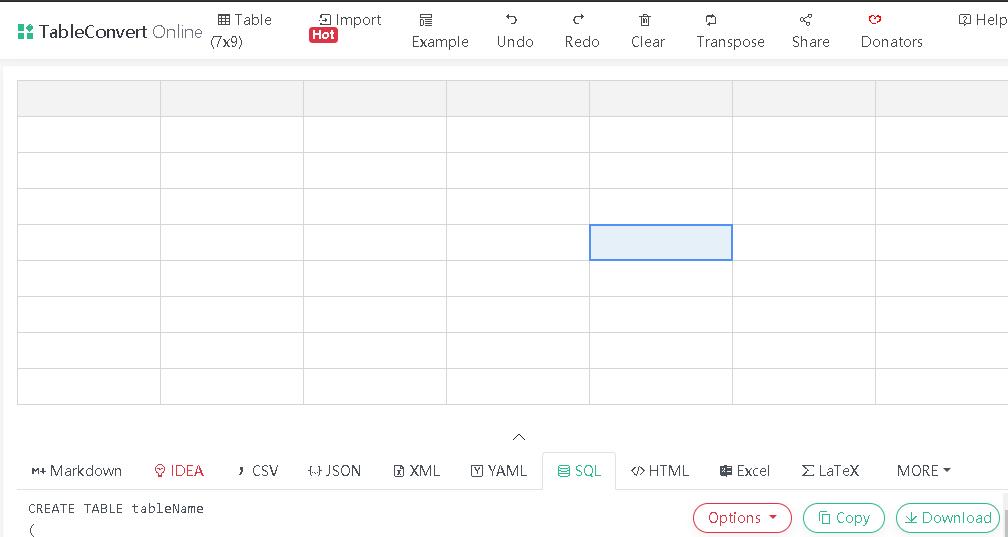Load the Example table data
The width and height of the screenshot is (1008, 537).
coord(427,20)
